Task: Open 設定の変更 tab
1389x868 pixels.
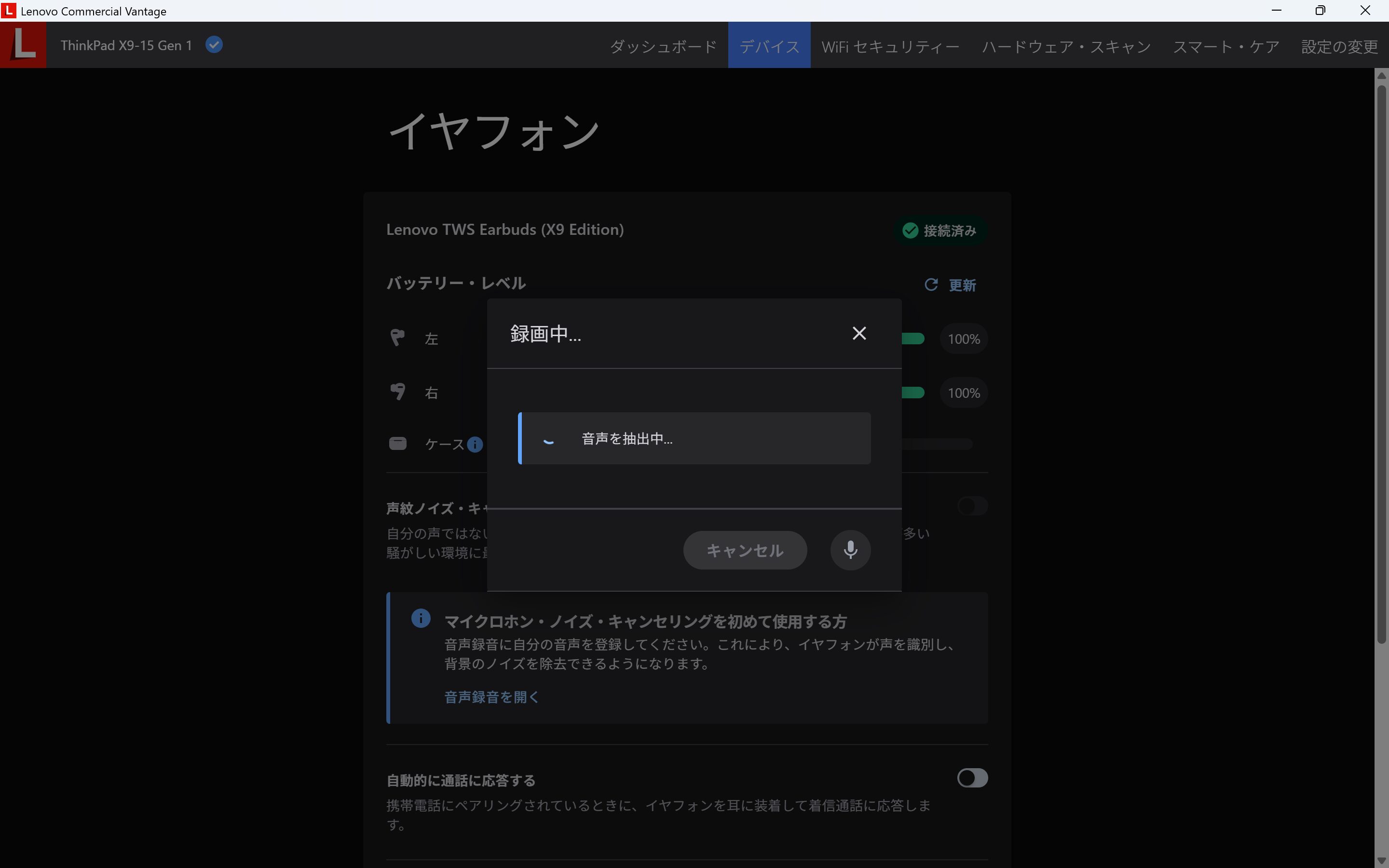Action: [x=1339, y=46]
